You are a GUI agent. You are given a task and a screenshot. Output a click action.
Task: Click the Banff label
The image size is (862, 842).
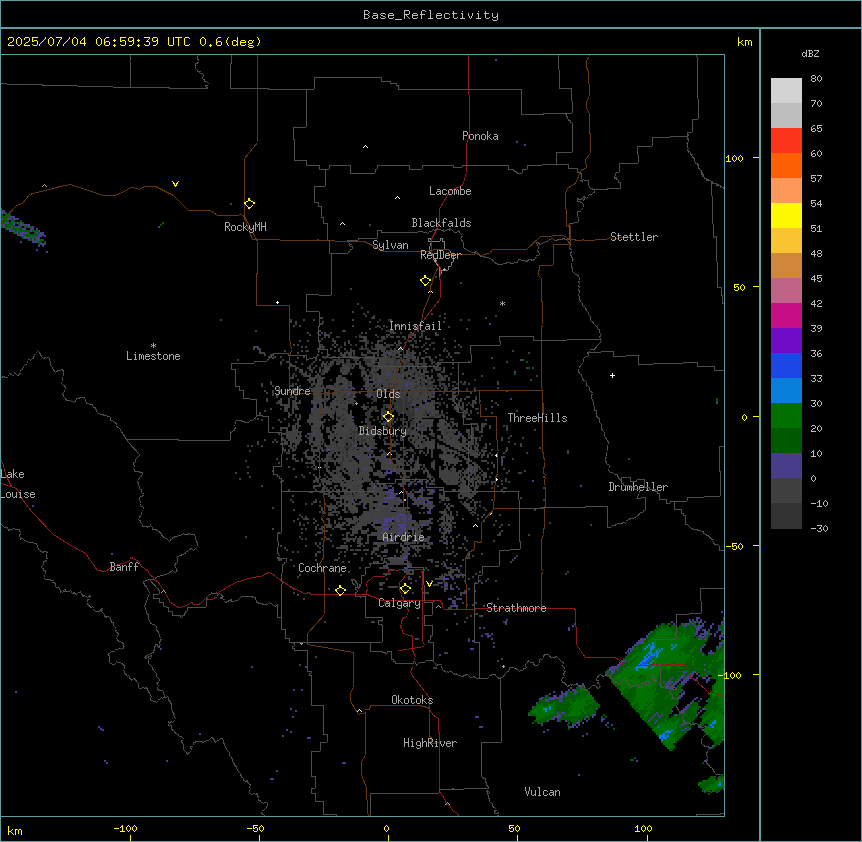pyautogui.click(x=124, y=567)
